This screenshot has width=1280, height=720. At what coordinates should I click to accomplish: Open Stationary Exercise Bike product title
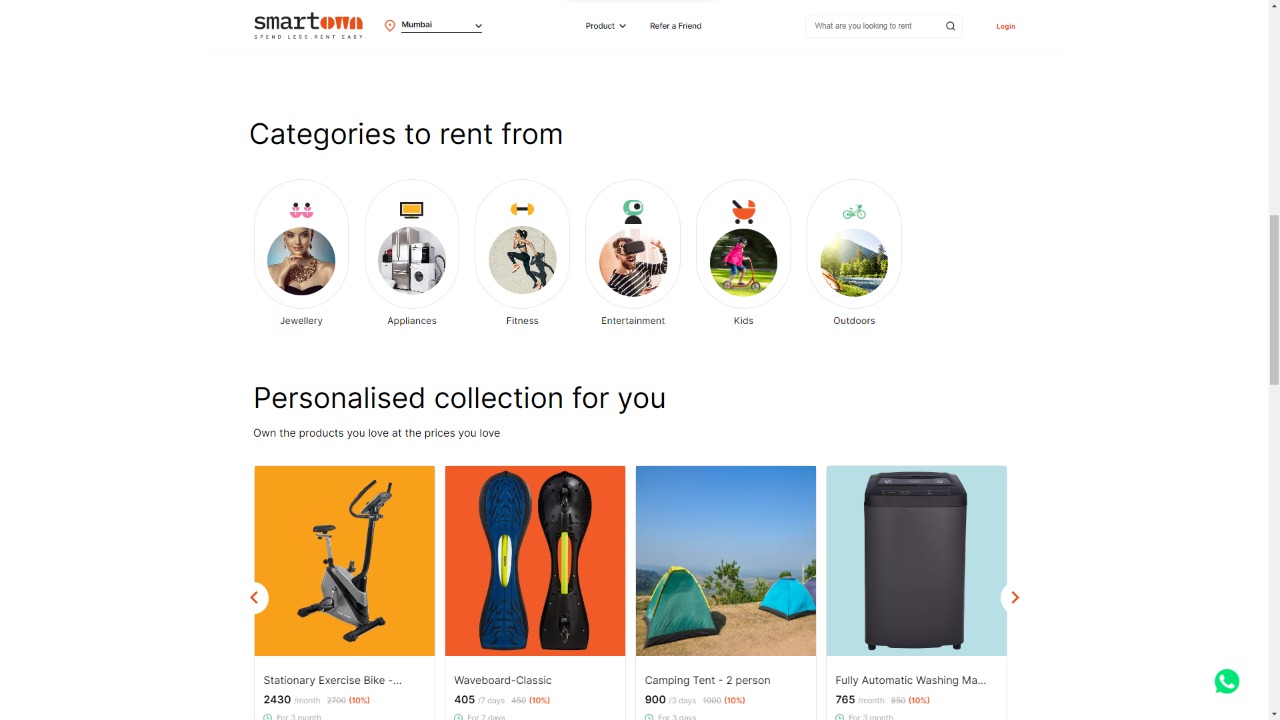333,680
